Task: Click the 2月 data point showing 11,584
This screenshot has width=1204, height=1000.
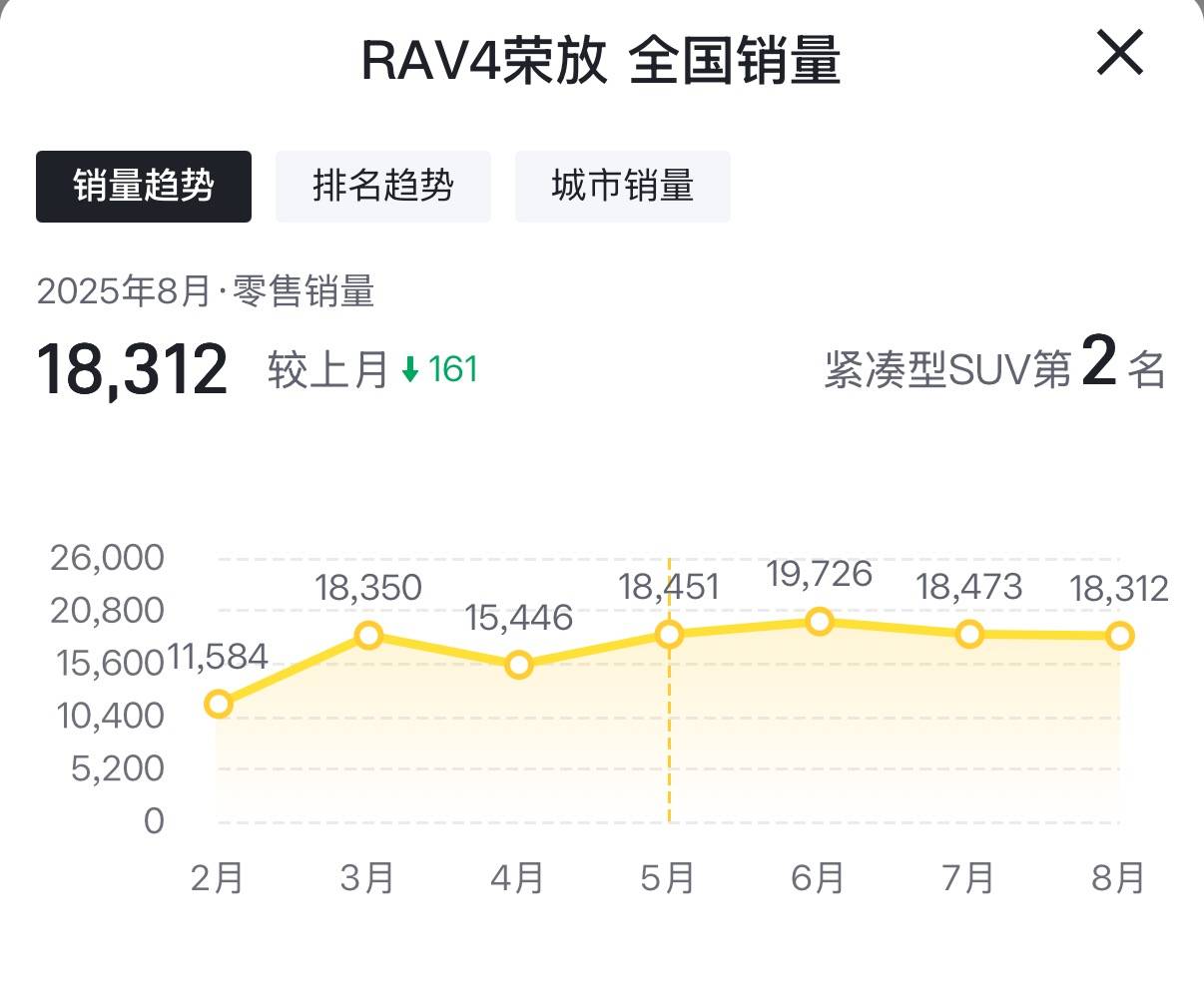Action: [x=218, y=705]
